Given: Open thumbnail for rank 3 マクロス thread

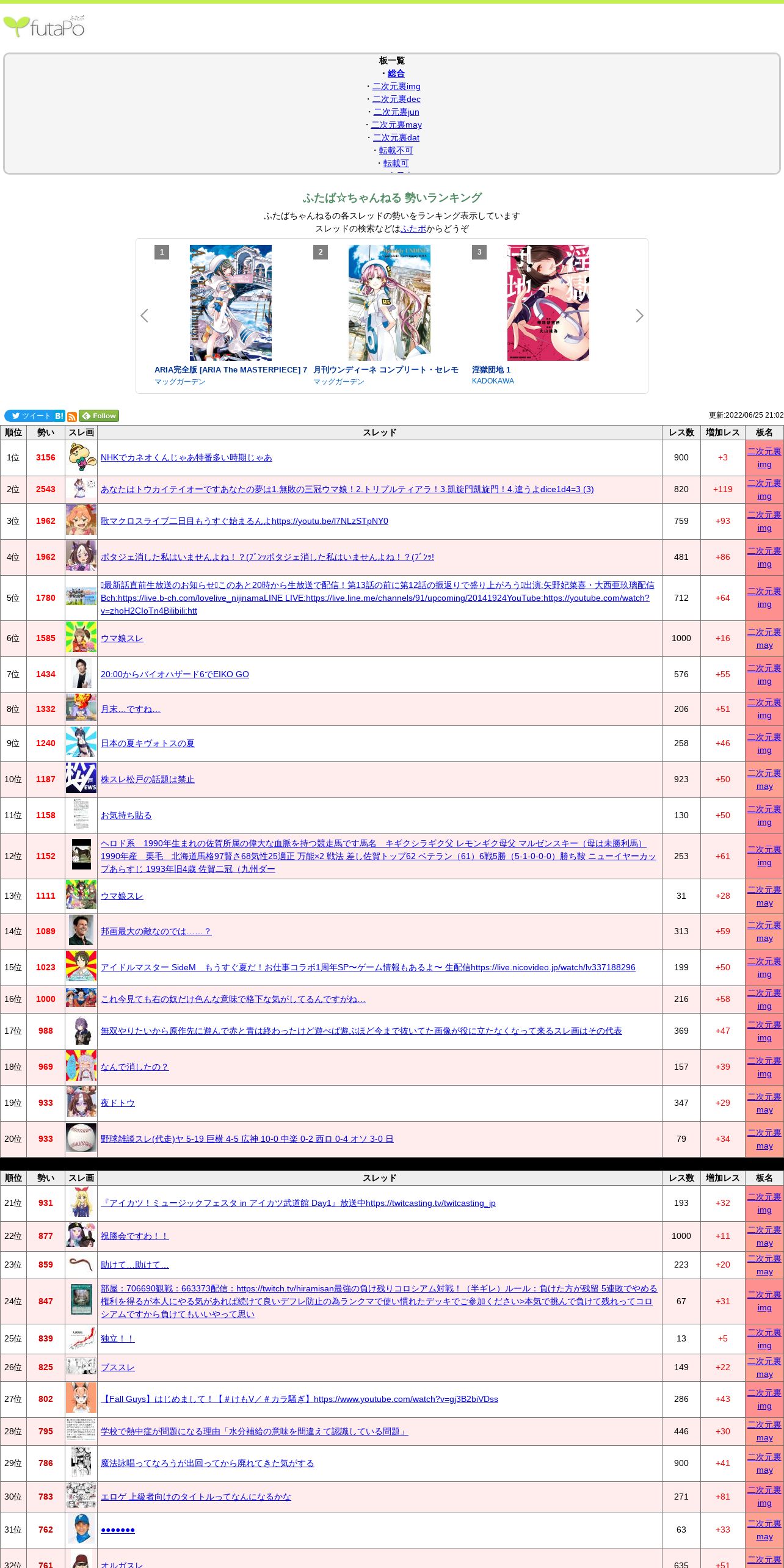Looking at the screenshot, I should [81, 521].
